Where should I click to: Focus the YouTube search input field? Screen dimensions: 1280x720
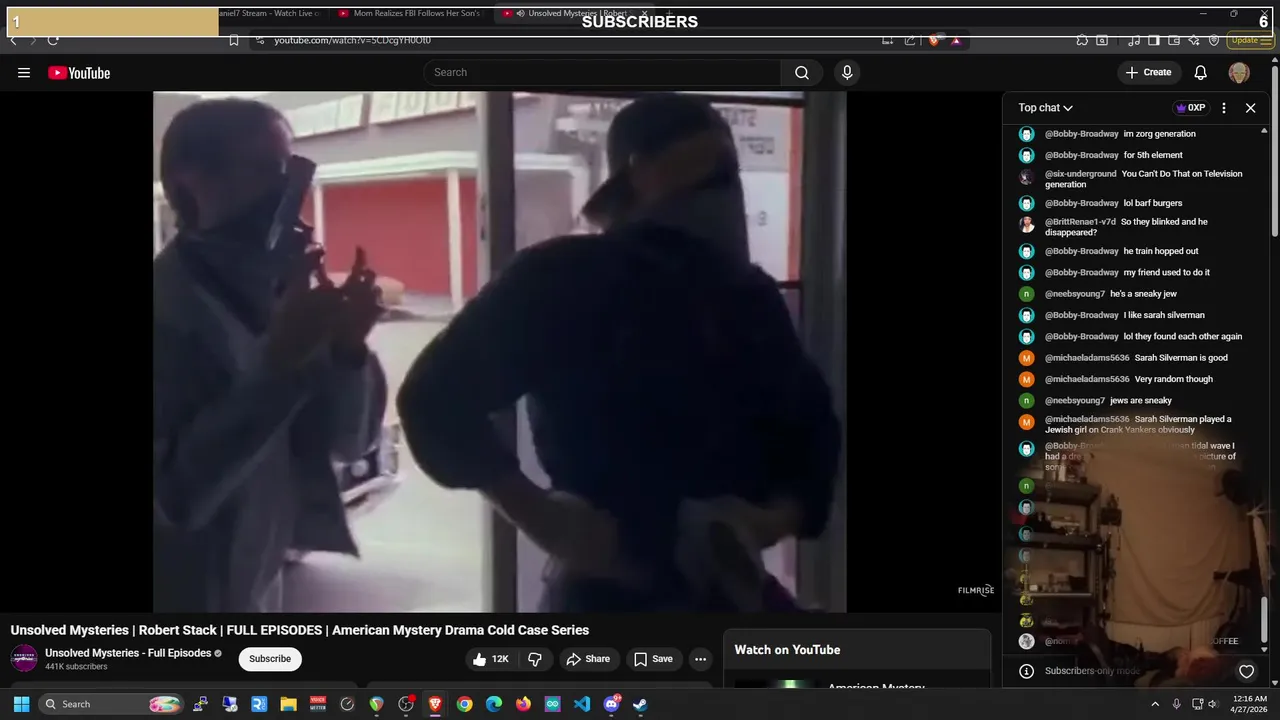(602, 72)
